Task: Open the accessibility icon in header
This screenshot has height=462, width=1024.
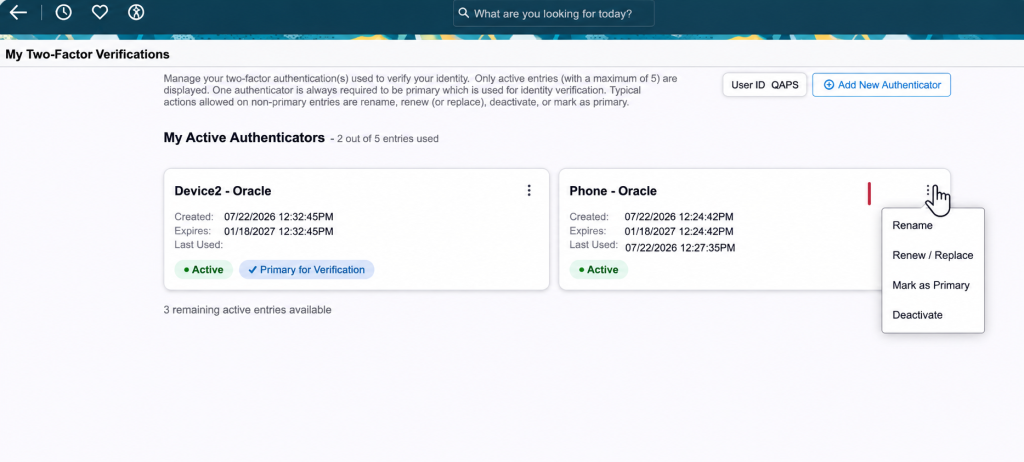Action: coord(136,12)
